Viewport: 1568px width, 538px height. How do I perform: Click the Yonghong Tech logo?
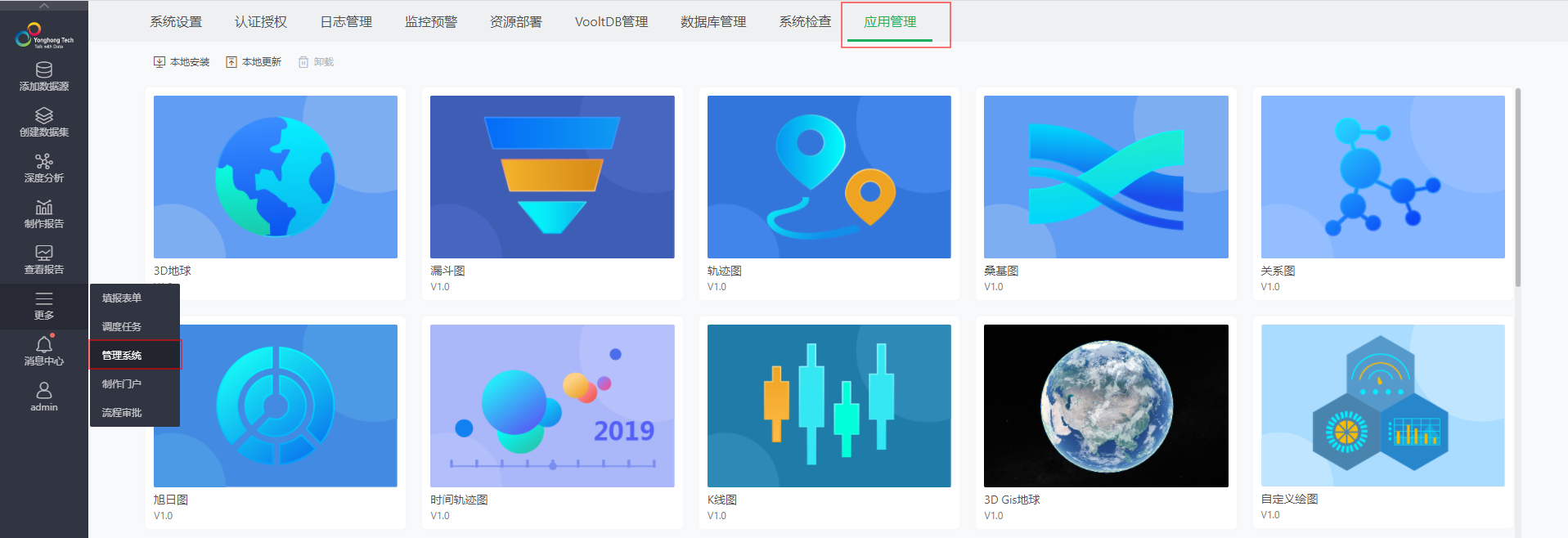coord(44,36)
